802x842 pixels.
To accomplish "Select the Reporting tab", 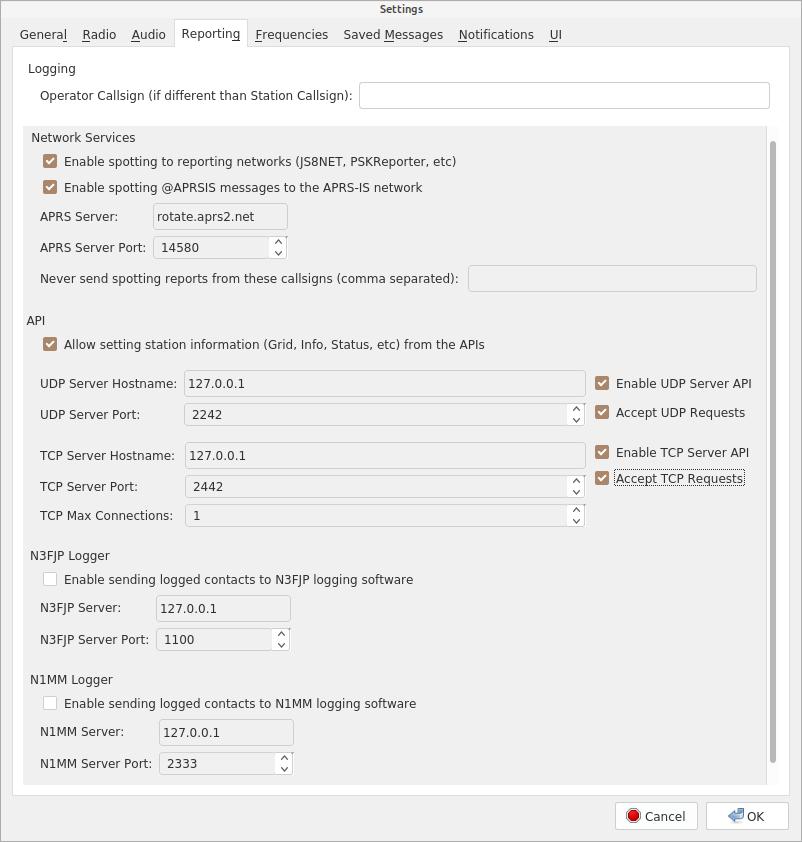I will click(x=210, y=33).
